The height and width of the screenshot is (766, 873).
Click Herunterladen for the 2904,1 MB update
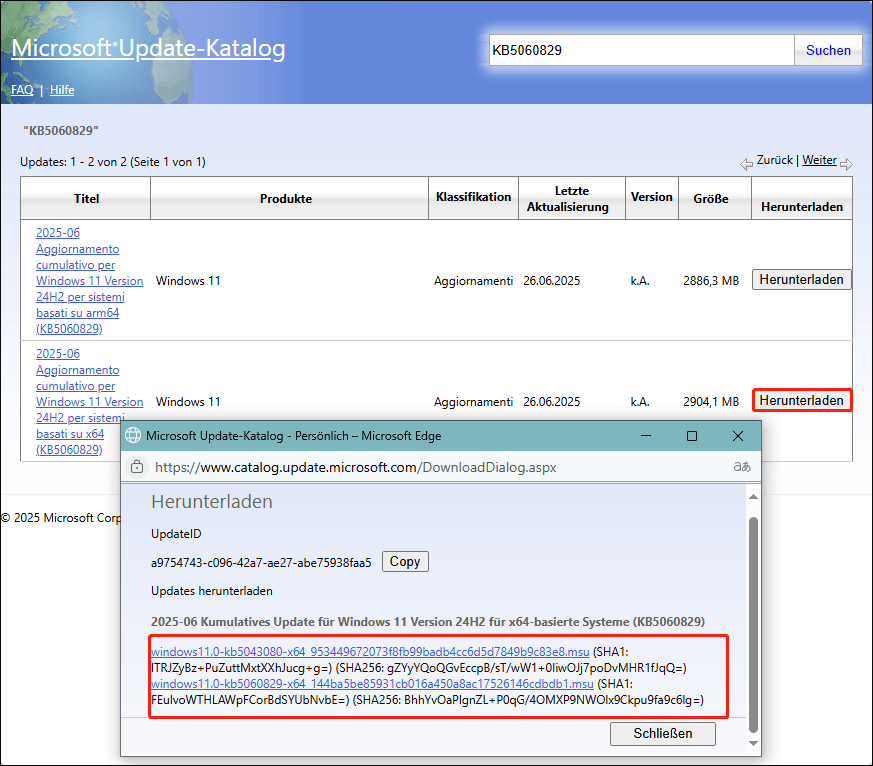coord(801,400)
